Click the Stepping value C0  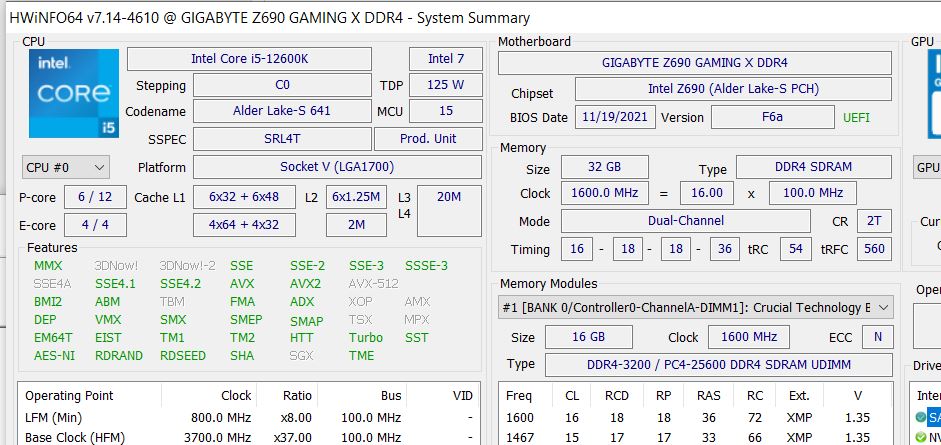coord(282,85)
